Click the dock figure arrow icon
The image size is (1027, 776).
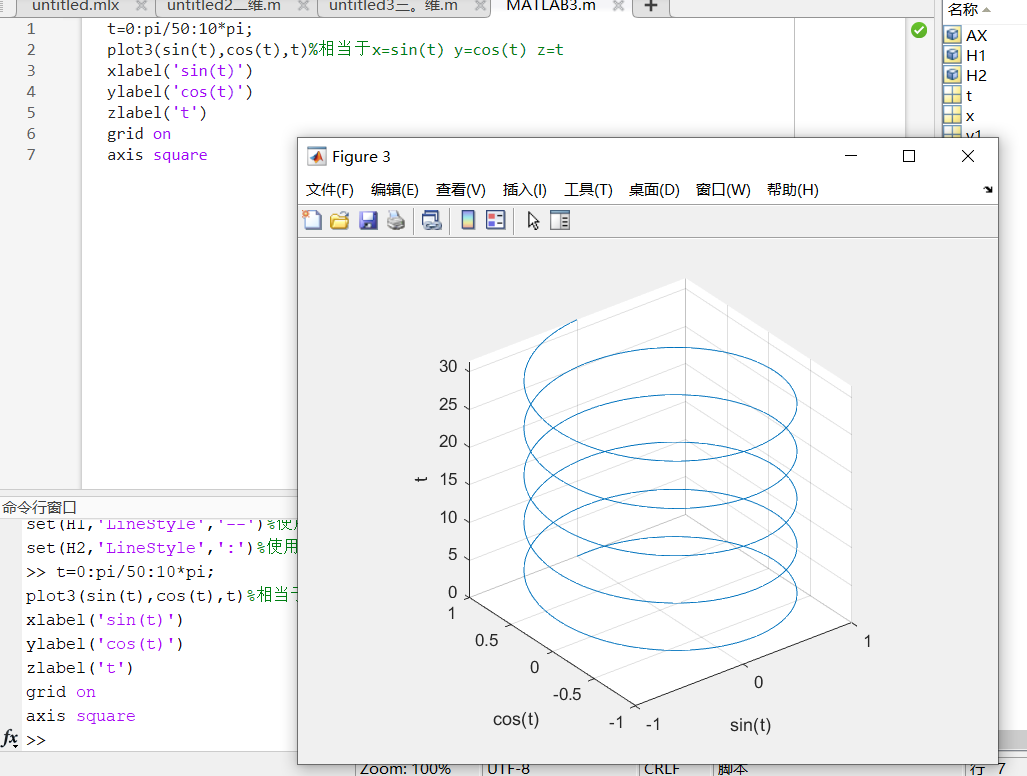[x=988, y=190]
